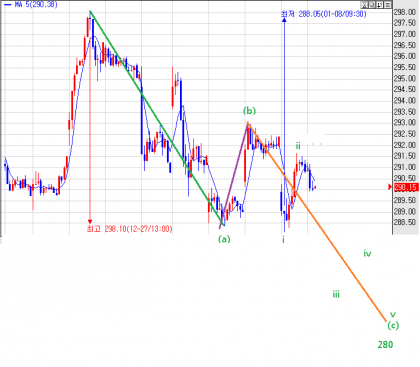
Task: Click the vertical arrows icon in chart header
Action: pos(380,5)
